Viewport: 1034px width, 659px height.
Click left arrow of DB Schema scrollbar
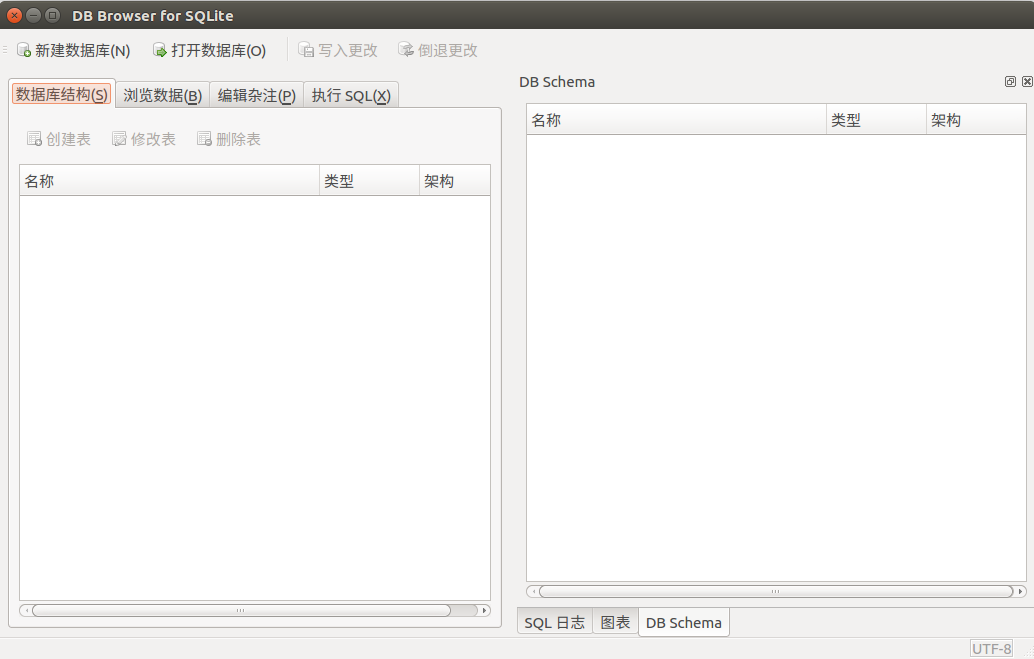533,592
